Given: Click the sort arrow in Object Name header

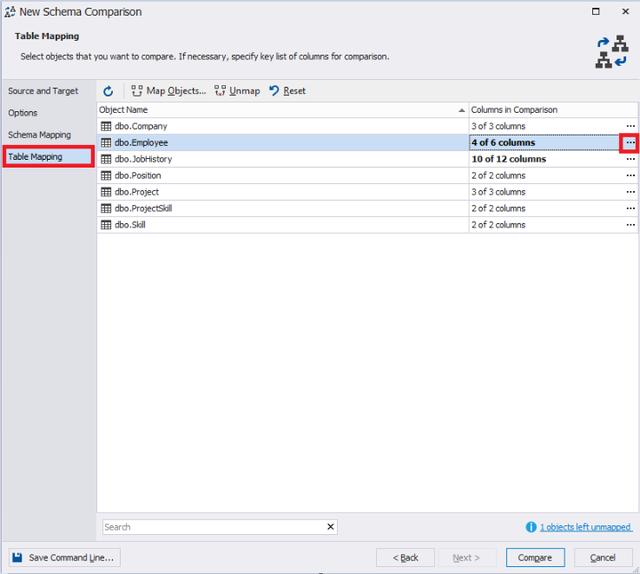Looking at the screenshot, I should (x=462, y=110).
